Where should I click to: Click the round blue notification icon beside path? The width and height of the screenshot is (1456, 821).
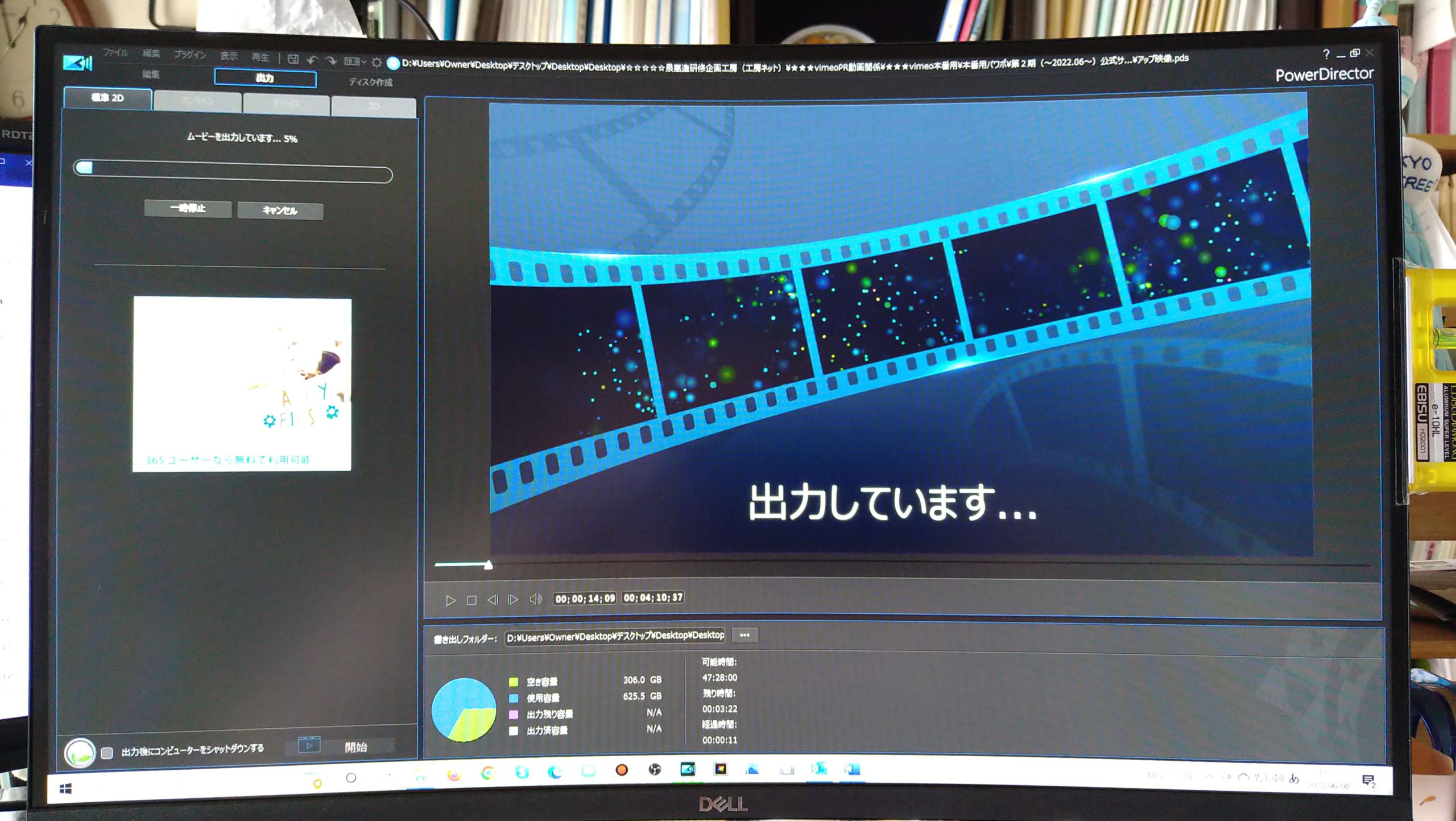tap(392, 63)
